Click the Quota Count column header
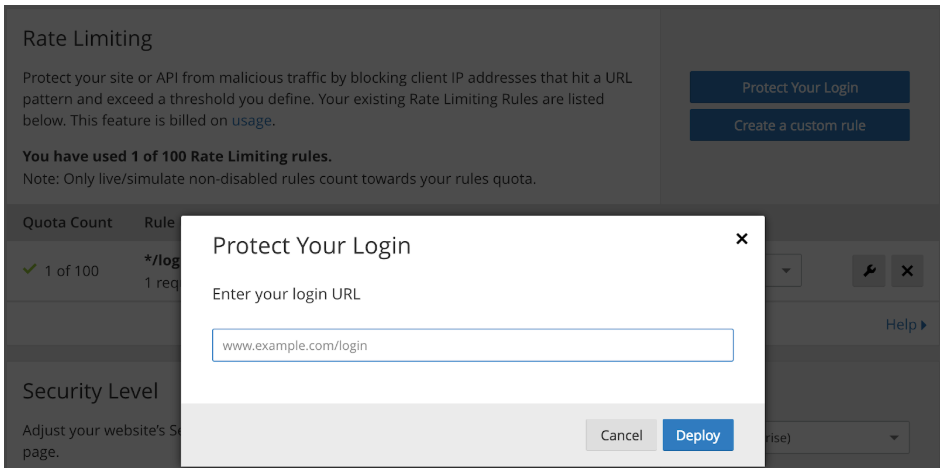The height and width of the screenshot is (474, 946). click(x=68, y=222)
